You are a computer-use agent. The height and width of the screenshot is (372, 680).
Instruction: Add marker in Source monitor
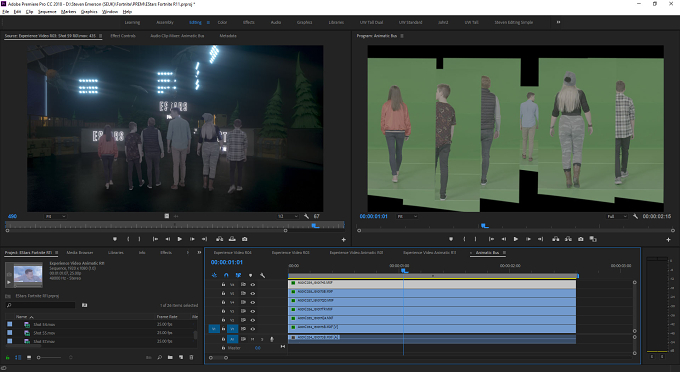point(115,239)
